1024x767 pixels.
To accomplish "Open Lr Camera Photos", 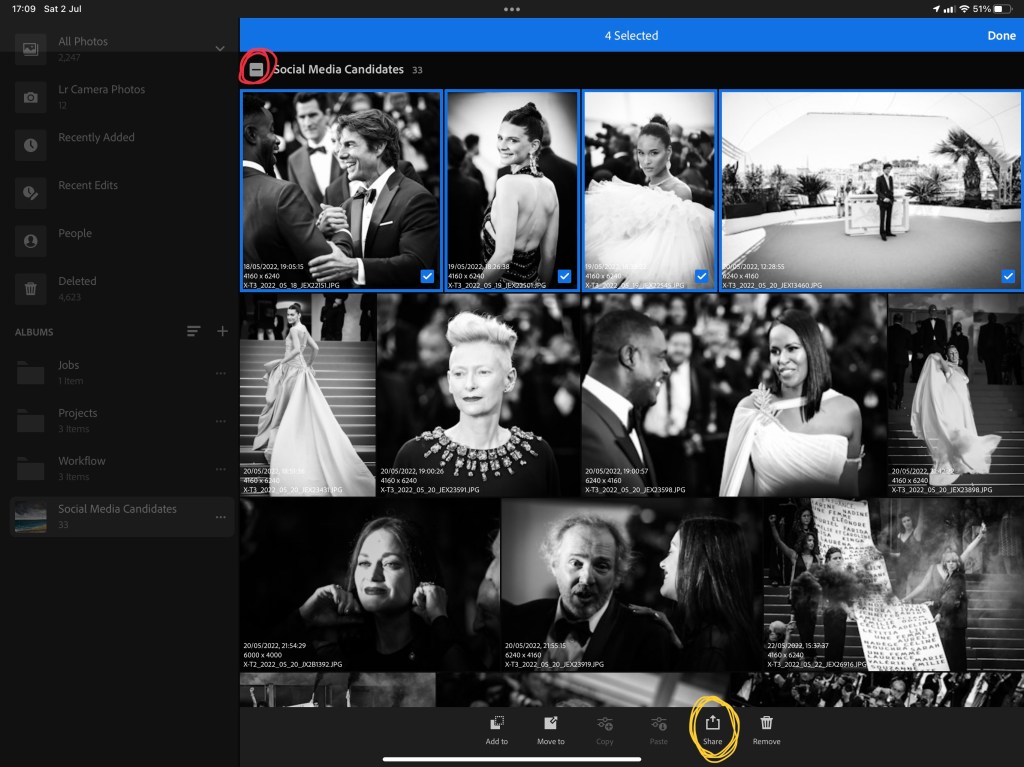I will pos(100,96).
